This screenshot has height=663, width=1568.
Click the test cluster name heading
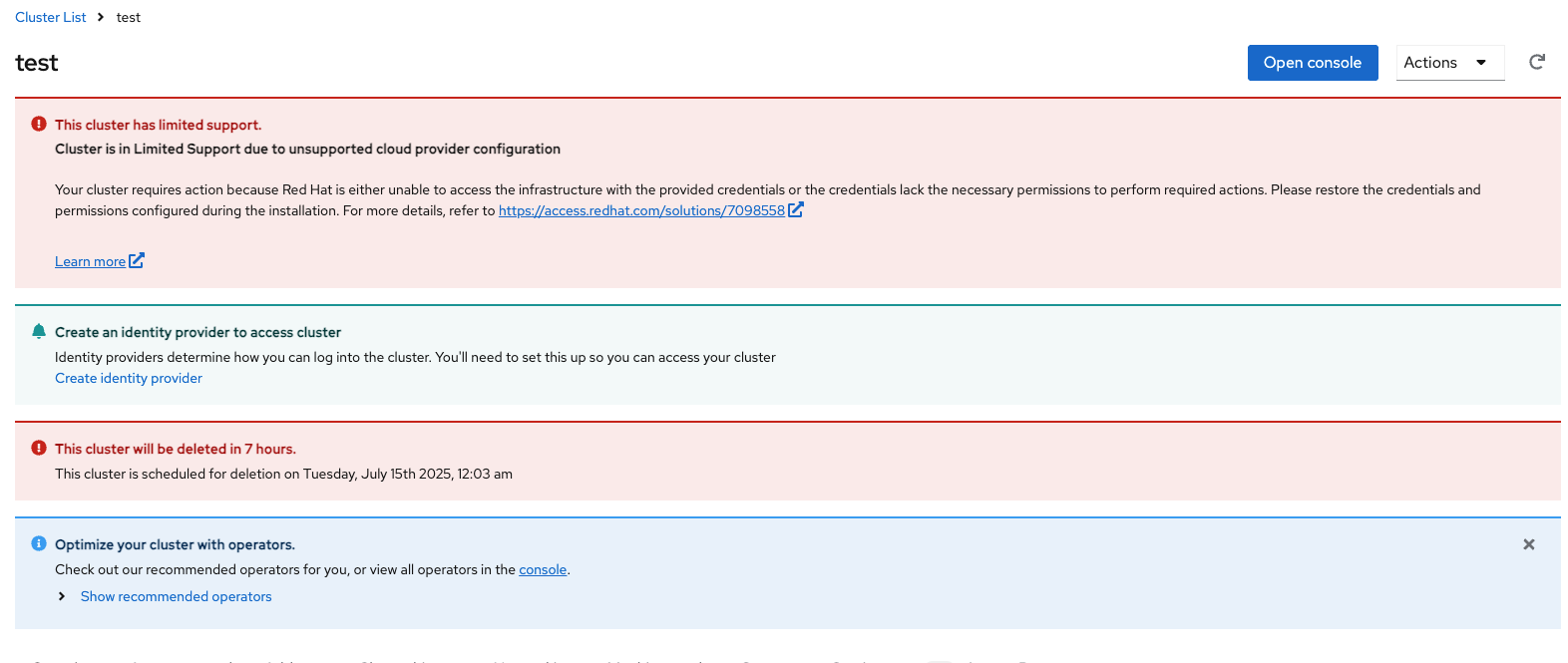point(37,63)
